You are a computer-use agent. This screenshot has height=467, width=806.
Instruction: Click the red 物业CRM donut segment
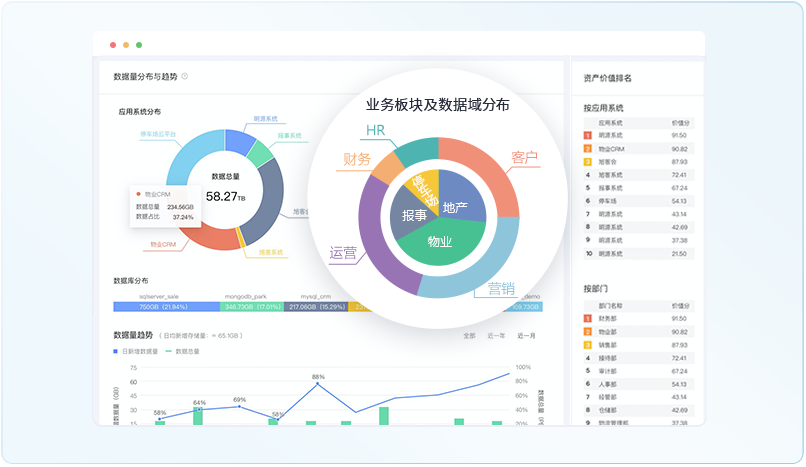[213, 239]
